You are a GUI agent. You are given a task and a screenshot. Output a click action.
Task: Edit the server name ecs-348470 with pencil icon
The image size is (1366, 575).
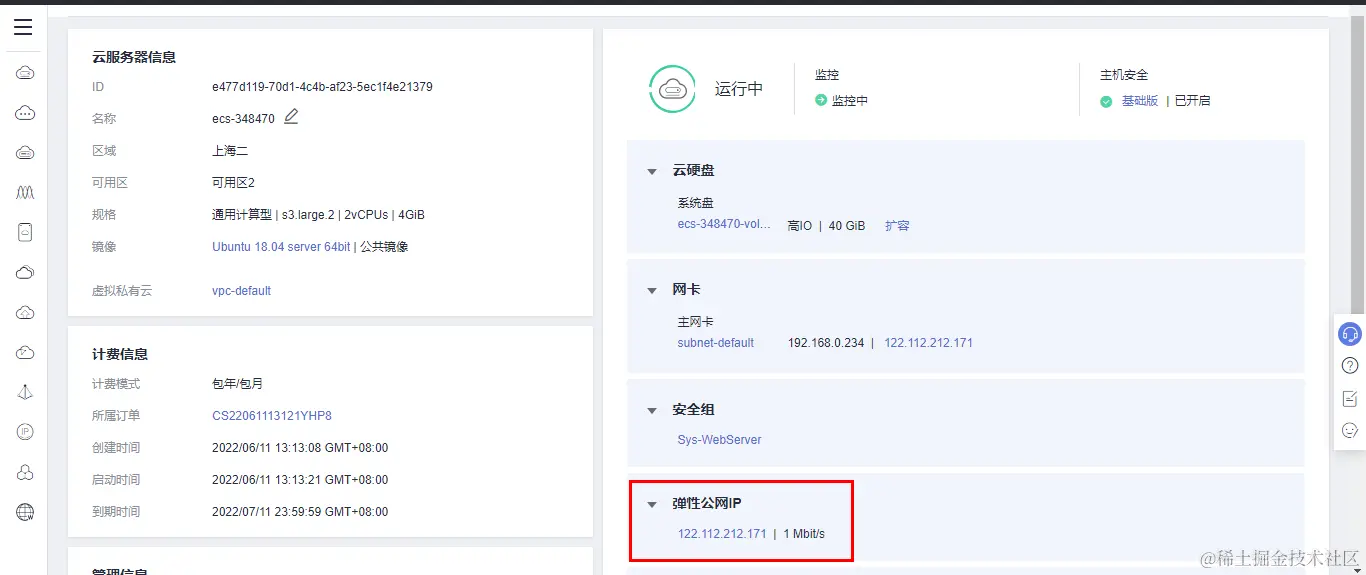coord(291,117)
